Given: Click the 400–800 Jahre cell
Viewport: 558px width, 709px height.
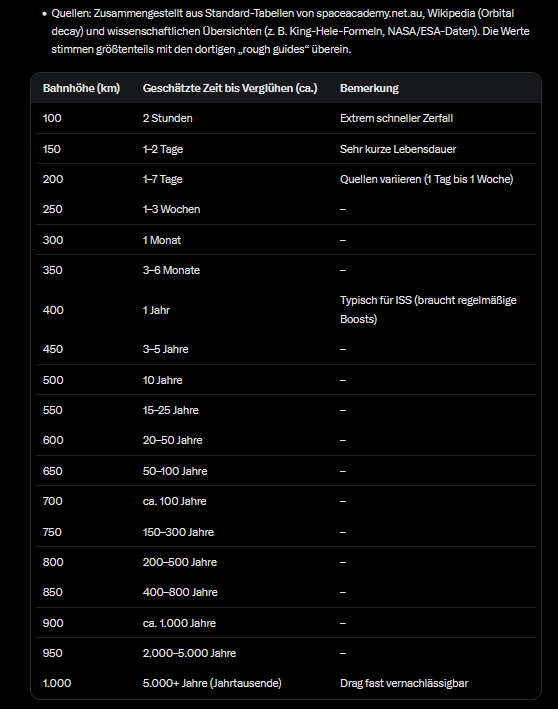Looking at the screenshot, I should pyautogui.click(x=180, y=592).
